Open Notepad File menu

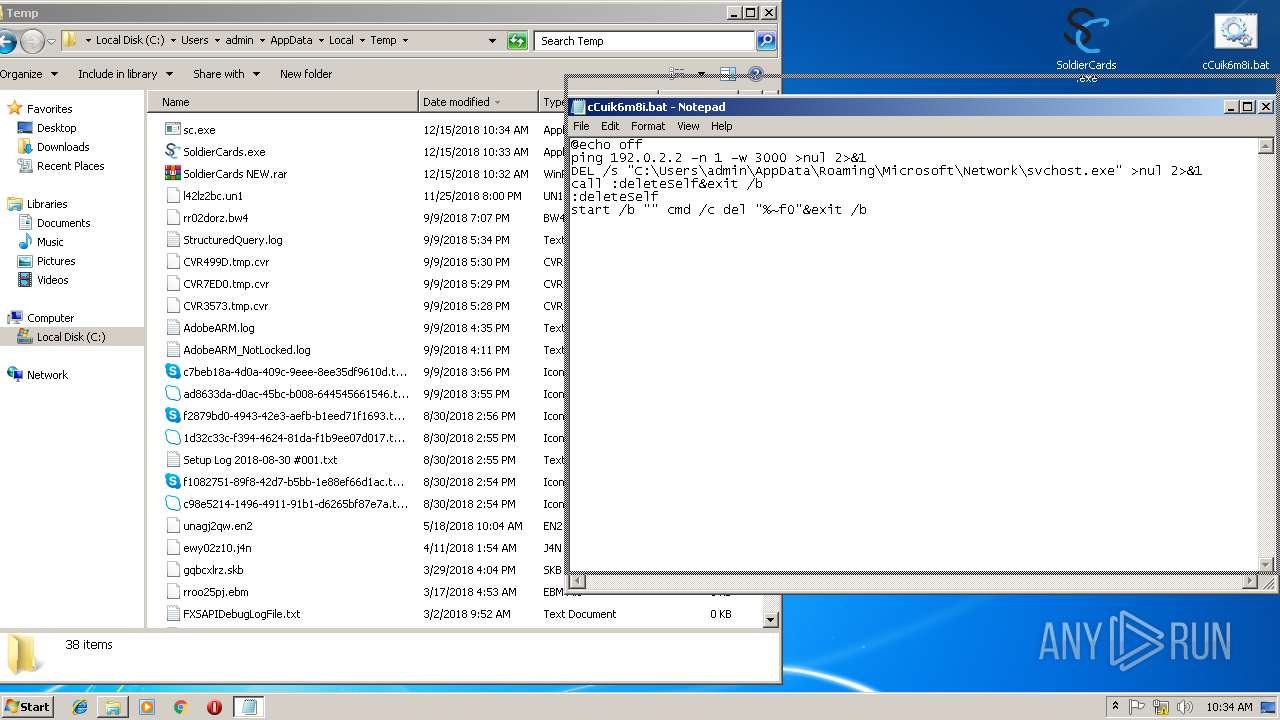[x=581, y=126]
